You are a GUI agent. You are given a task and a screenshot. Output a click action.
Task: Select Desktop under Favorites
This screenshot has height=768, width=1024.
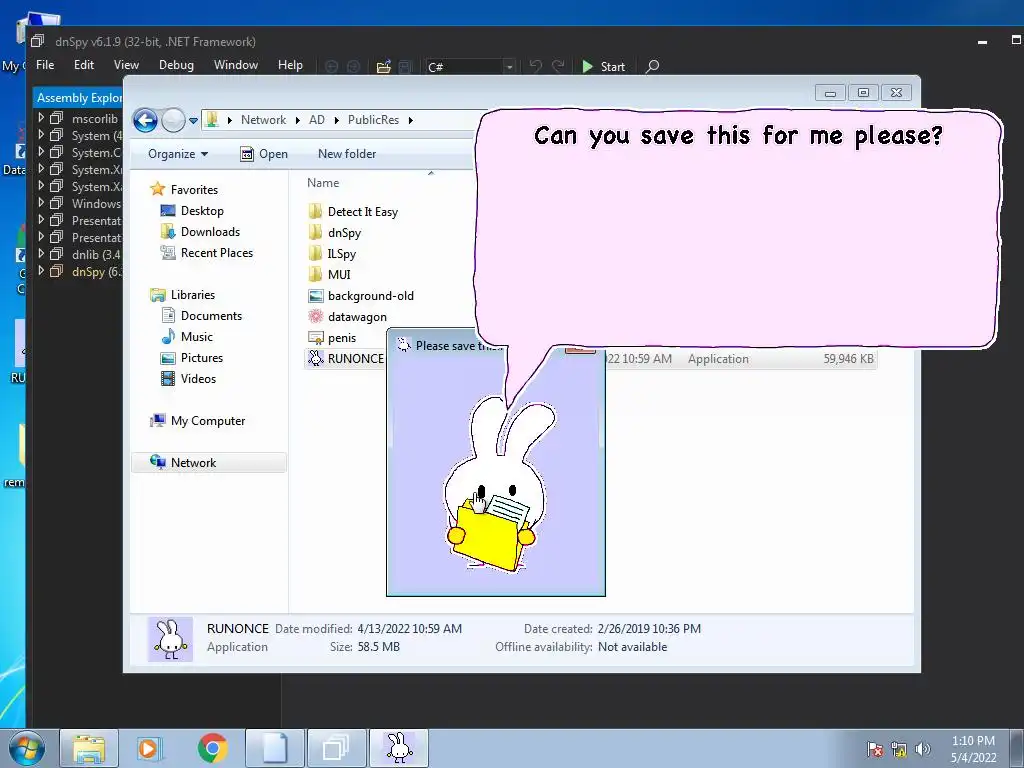[x=193, y=211]
